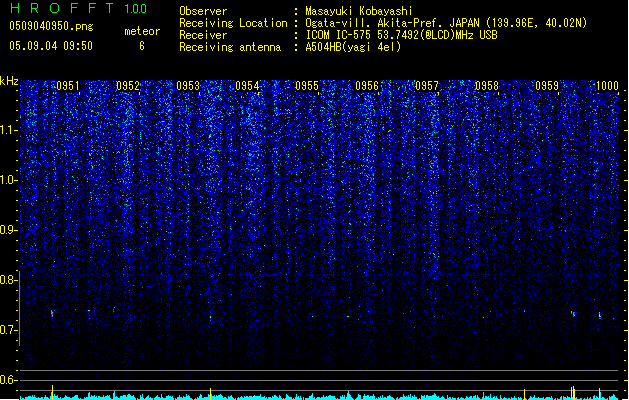Click the HROFFT 1.0.0 title text
Image resolution: width=629 pixels, height=400 pixels.
point(79,8)
